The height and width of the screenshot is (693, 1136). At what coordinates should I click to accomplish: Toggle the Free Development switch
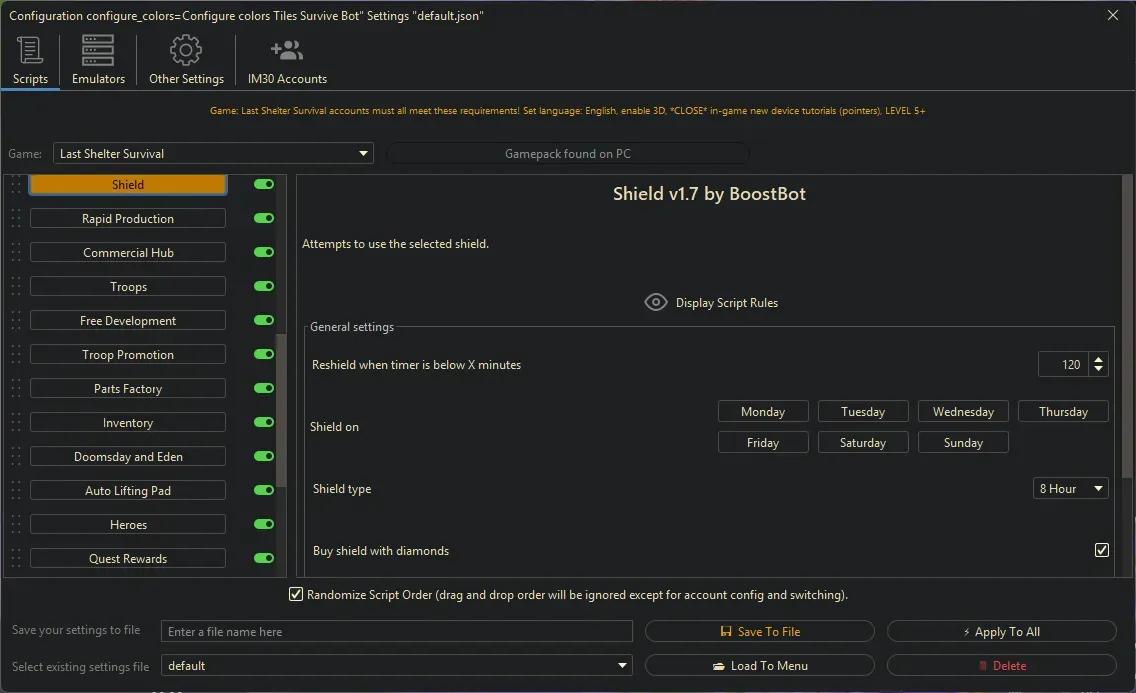(x=264, y=320)
